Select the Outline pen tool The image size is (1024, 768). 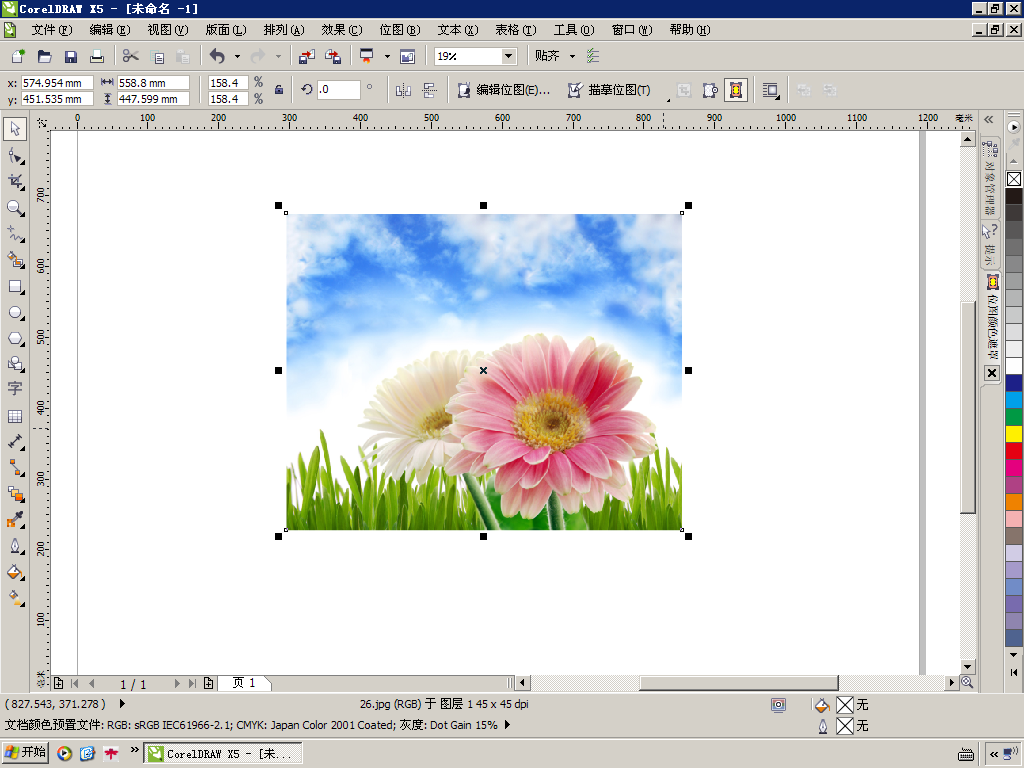click(x=15, y=546)
